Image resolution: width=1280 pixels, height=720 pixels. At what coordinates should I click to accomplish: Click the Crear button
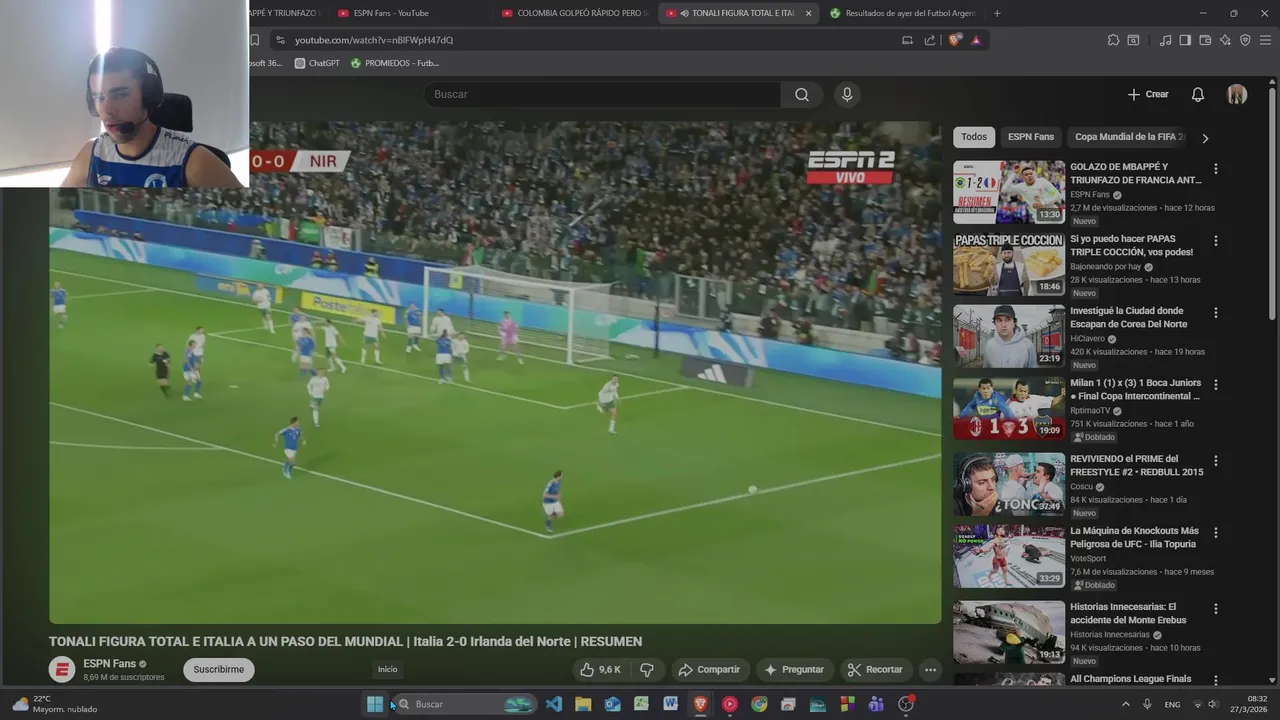tap(1148, 94)
